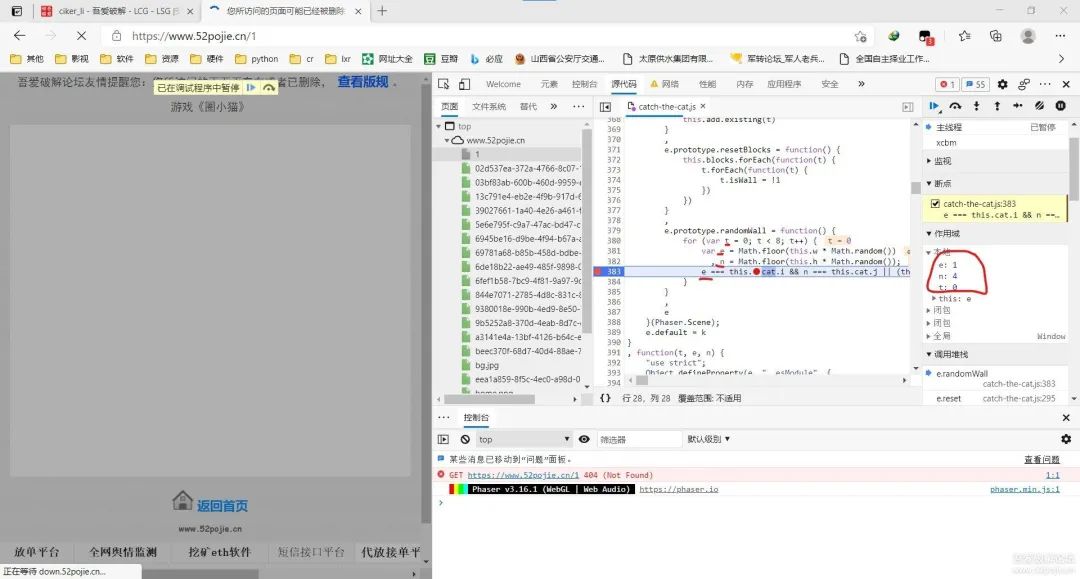The image size is (1080, 579).
Task: Expand the 监视 watch section
Action: [x=943, y=160]
